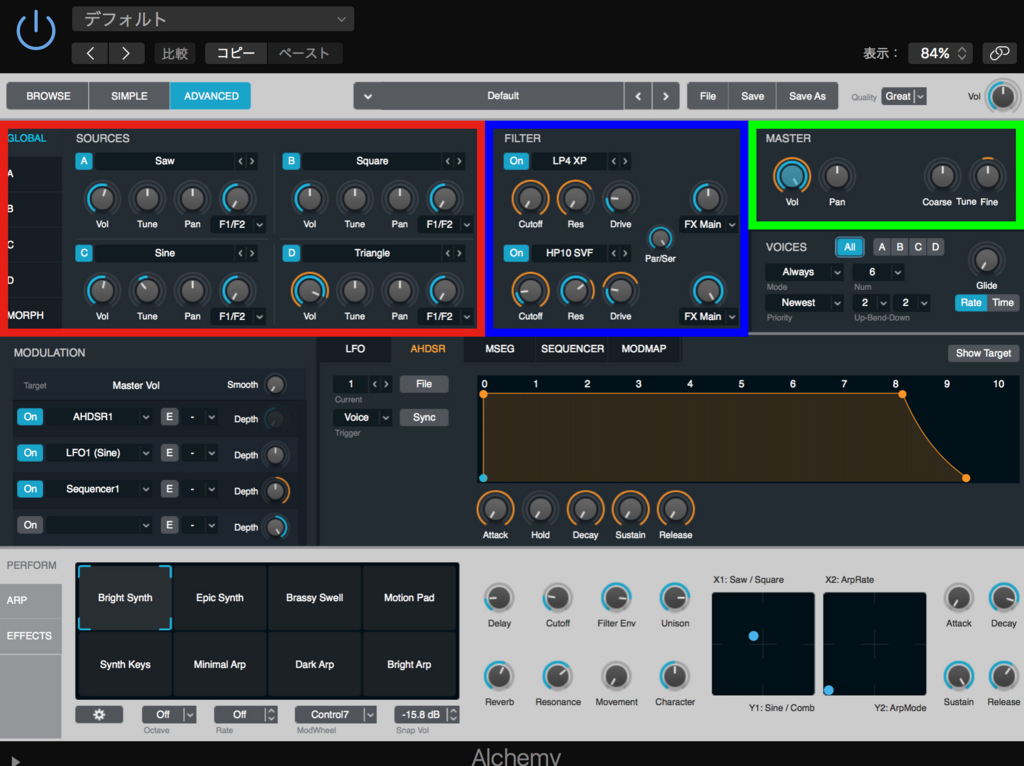The width and height of the screenshot is (1024, 766).
Task: Switch glide mode to Rate
Action: [970, 302]
